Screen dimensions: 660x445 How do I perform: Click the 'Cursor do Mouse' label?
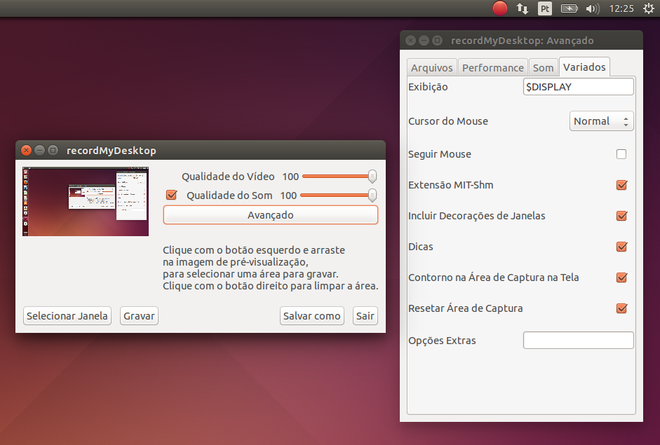pos(448,121)
